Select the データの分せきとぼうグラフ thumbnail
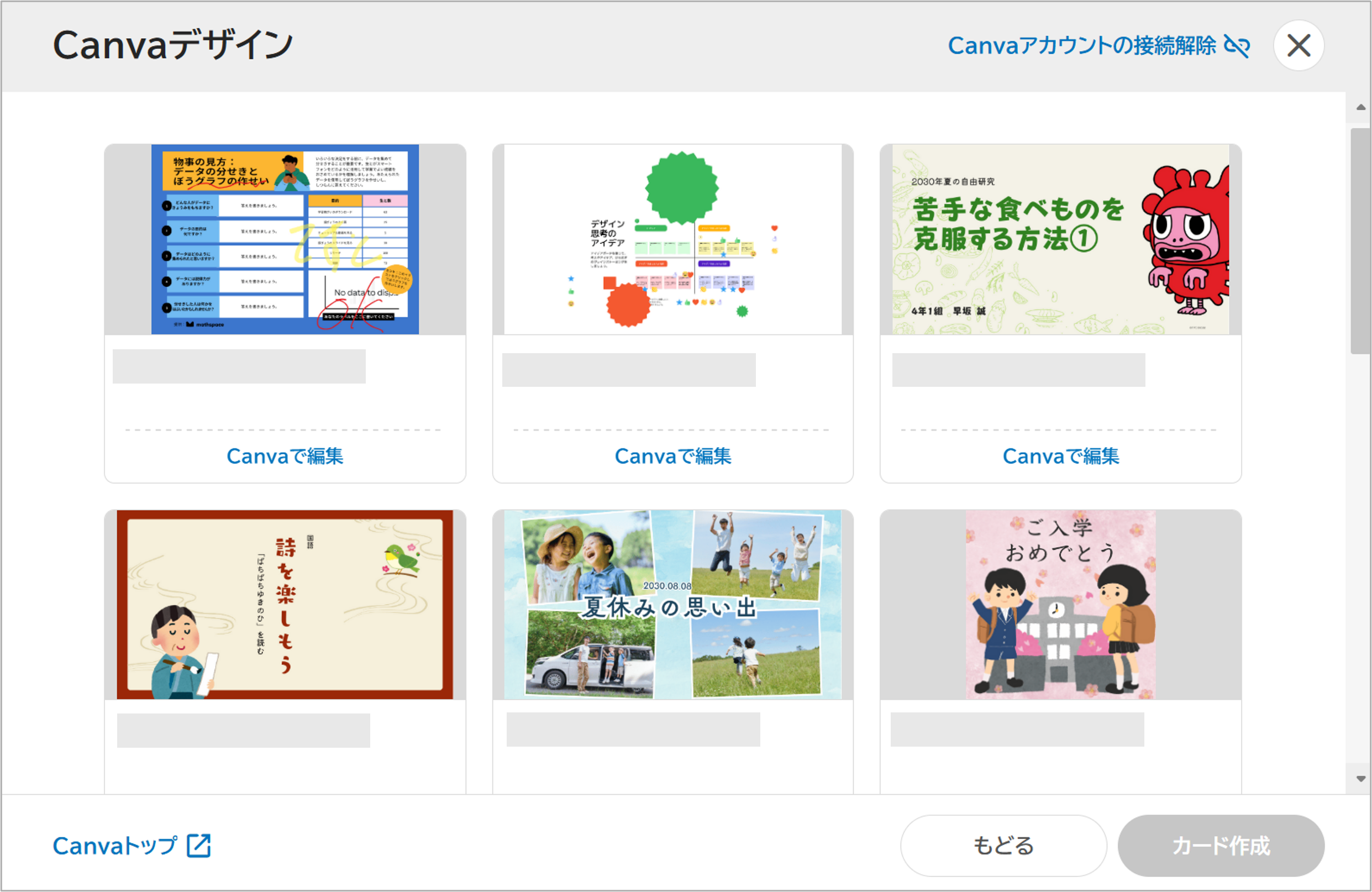The width and height of the screenshot is (1372, 892). (285, 239)
